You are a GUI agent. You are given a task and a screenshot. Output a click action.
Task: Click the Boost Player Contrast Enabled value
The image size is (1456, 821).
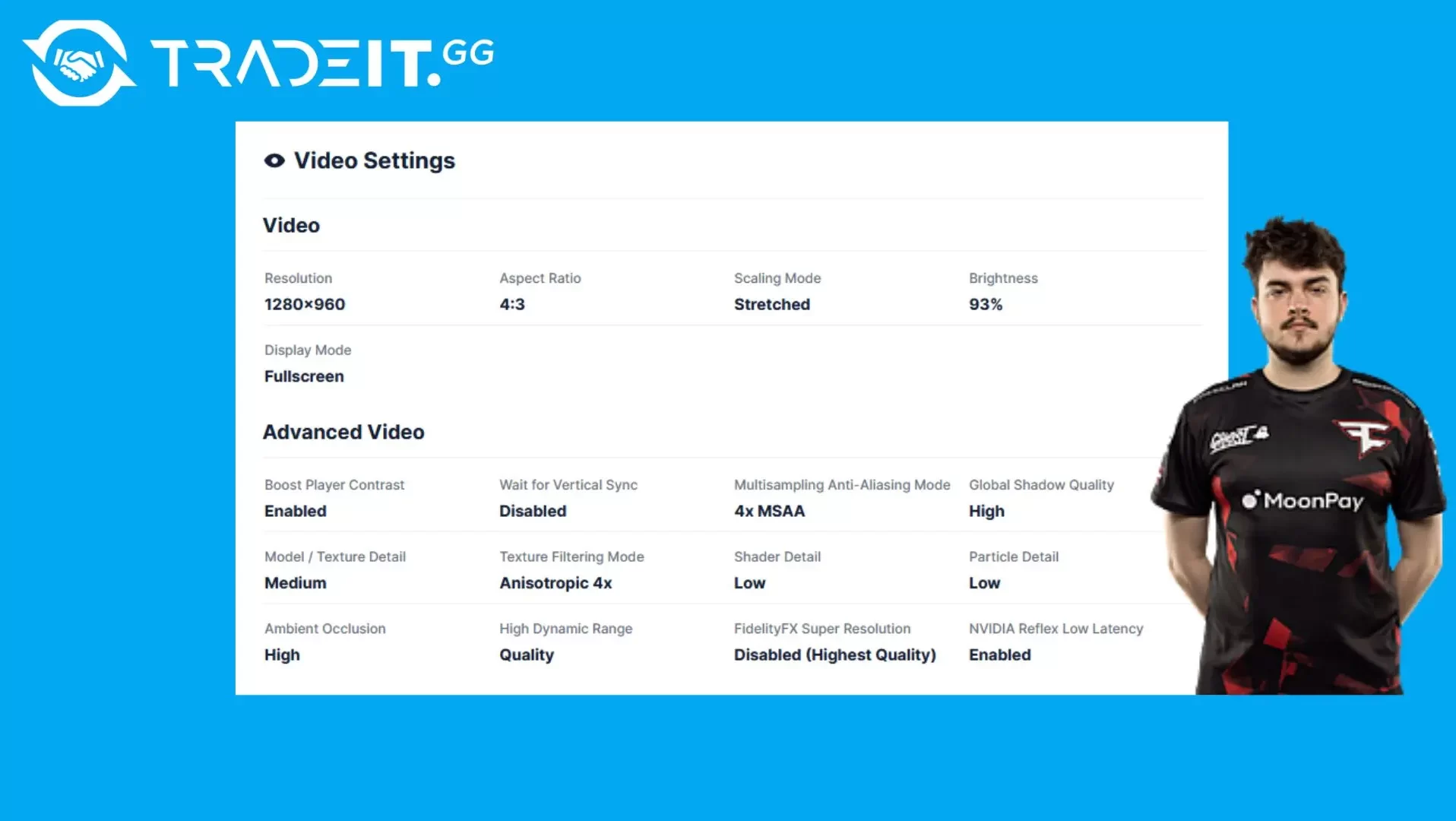[296, 511]
